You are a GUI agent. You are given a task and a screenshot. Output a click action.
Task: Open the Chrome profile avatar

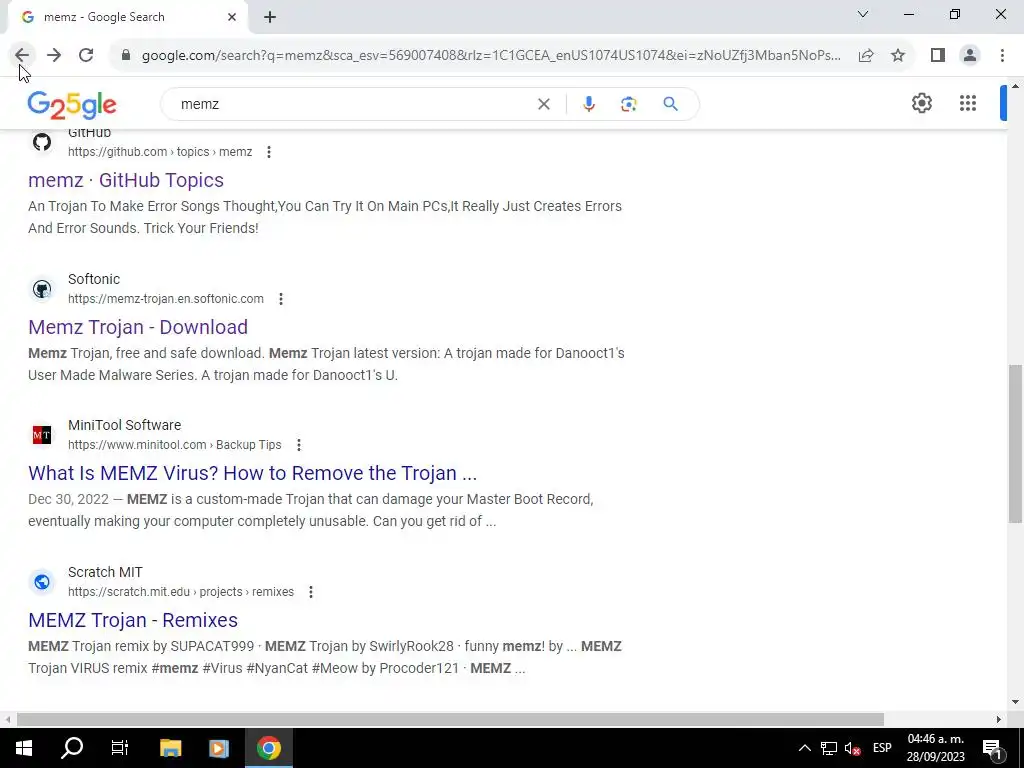pos(970,55)
